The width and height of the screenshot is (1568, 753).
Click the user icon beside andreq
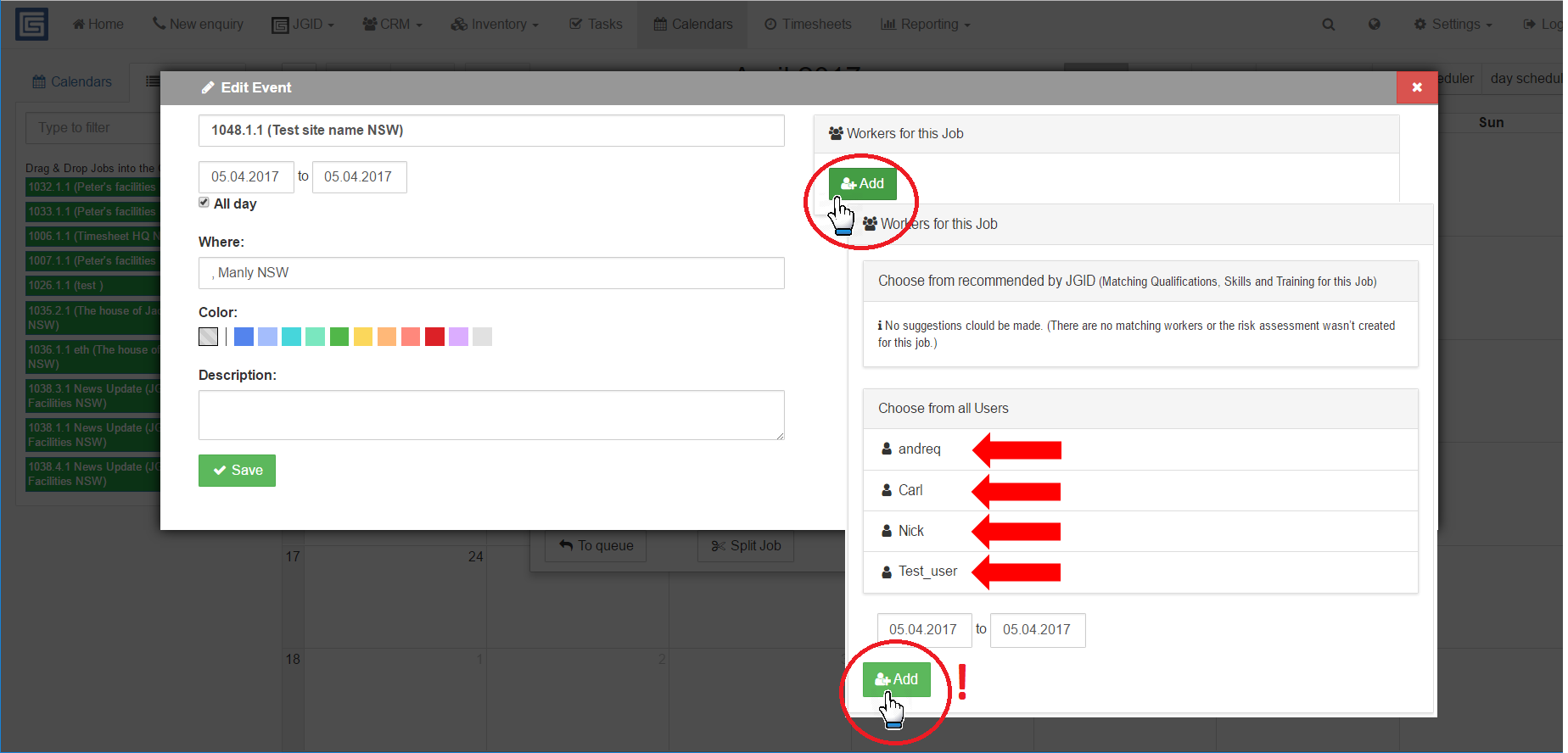pyautogui.click(x=887, y=449)
